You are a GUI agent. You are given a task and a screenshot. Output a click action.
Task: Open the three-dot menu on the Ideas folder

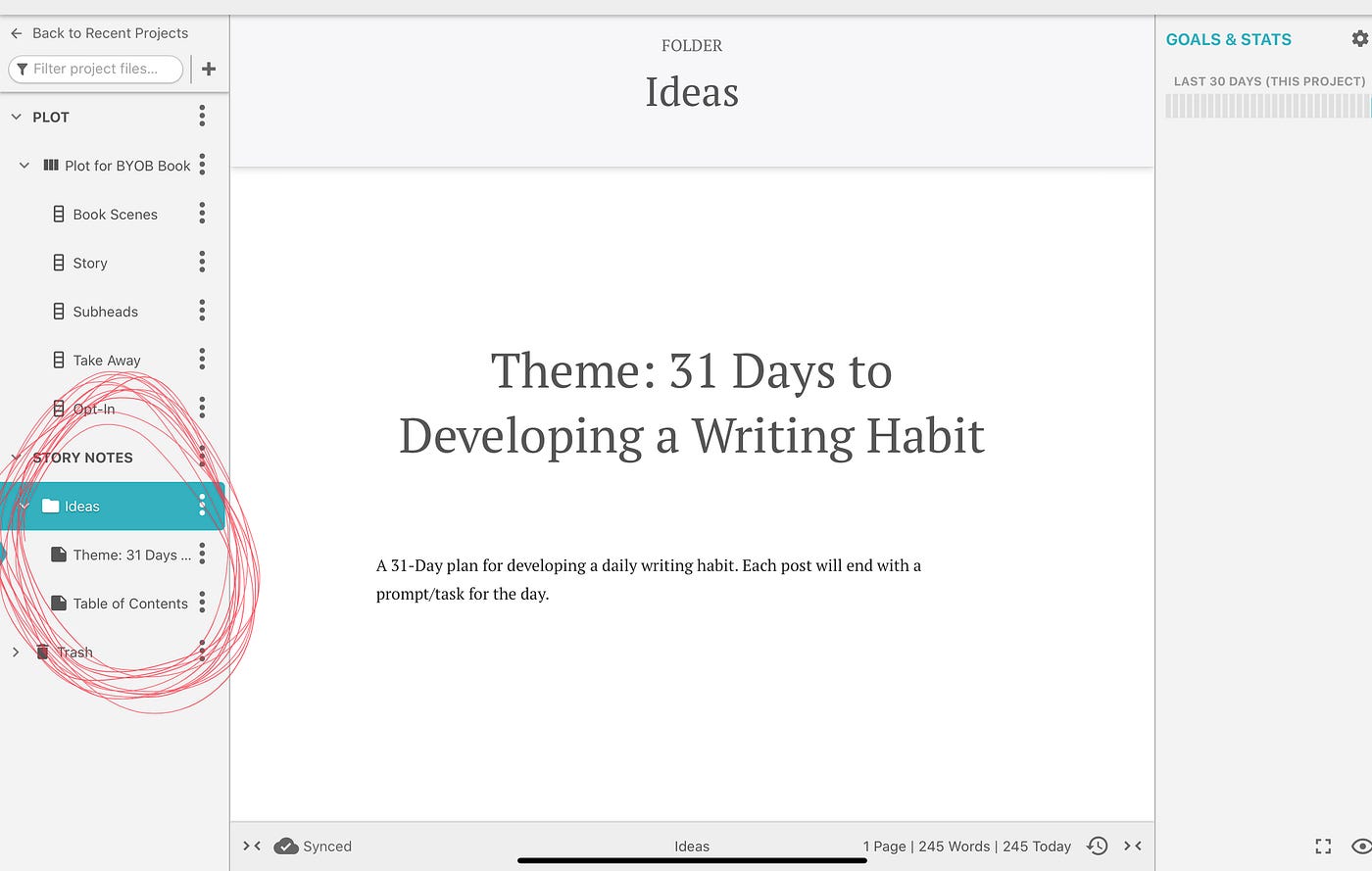[201, 506]
